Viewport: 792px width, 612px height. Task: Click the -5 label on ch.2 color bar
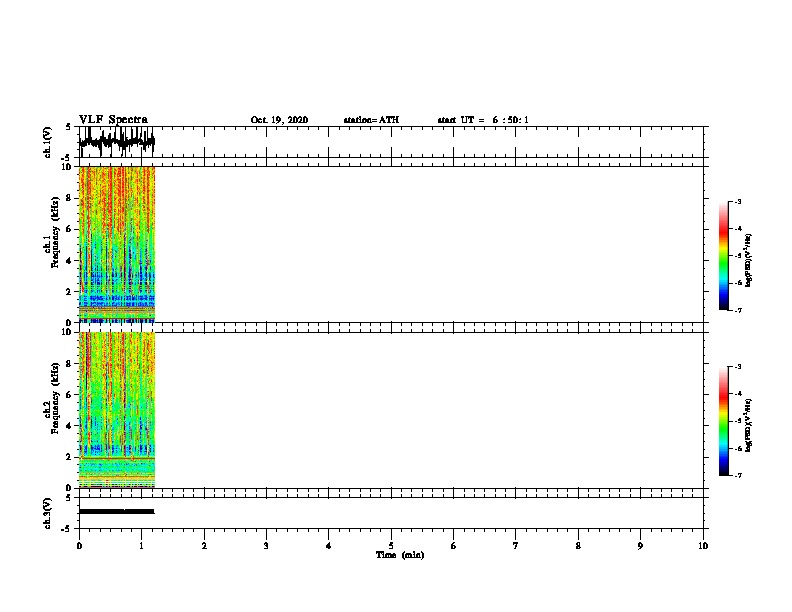(737, 421)
